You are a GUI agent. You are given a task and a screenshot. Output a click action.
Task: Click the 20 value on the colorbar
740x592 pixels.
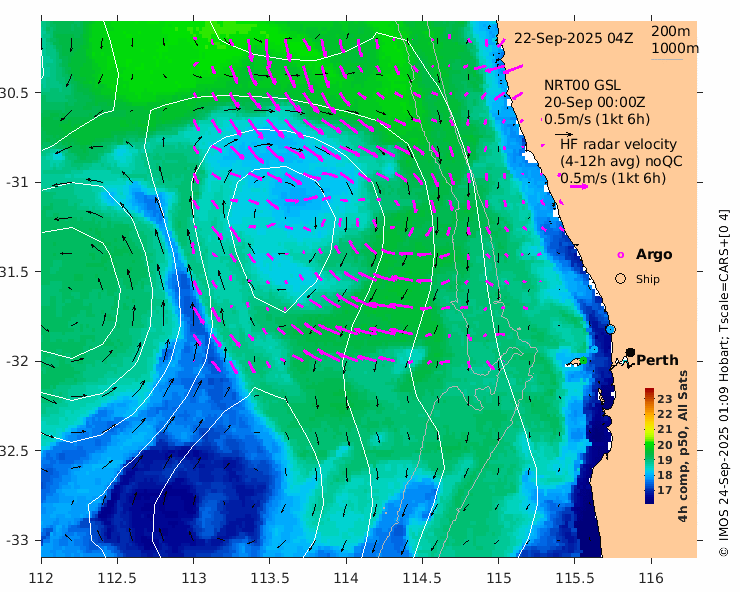[x=664, y=445]
